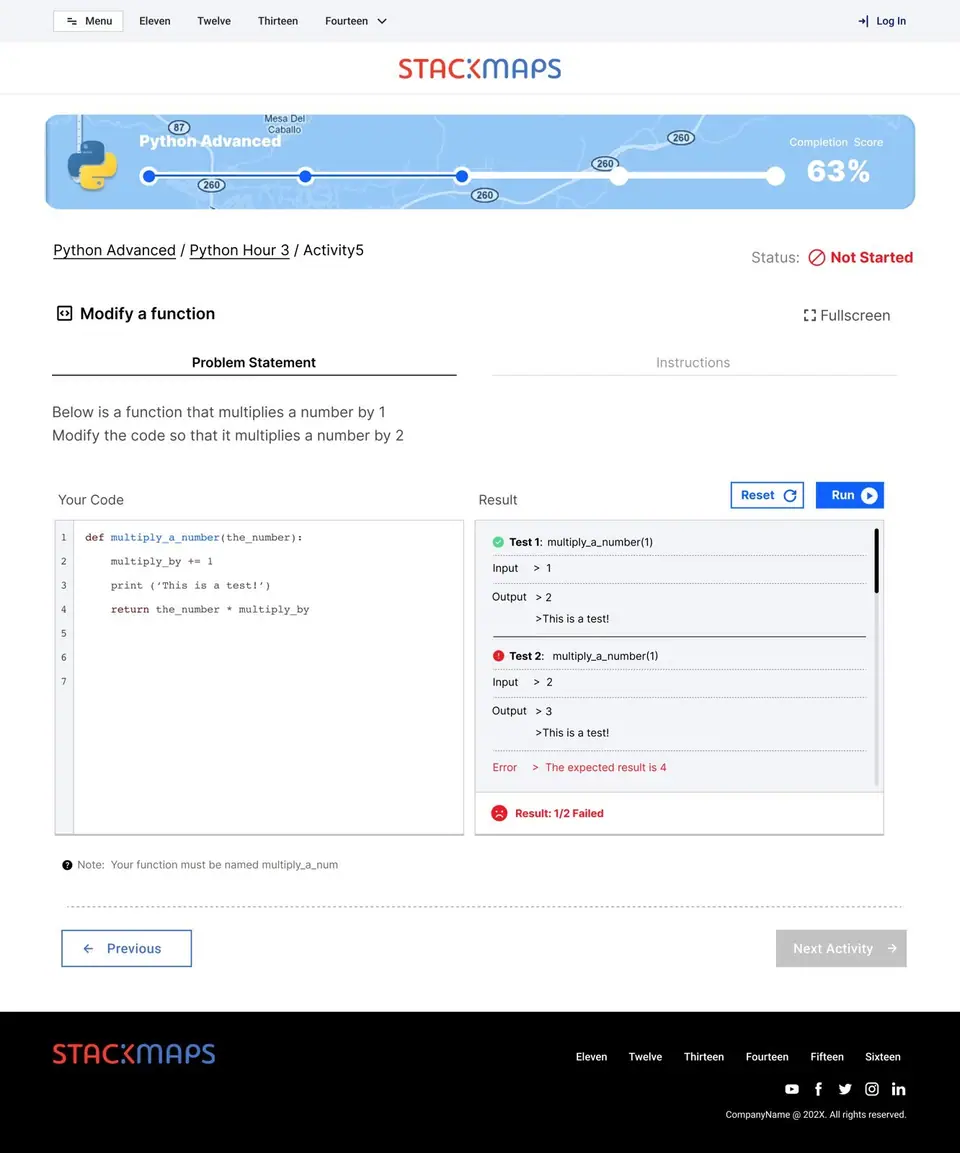Click the Test 2 multiply_a_number(1) heading
The height and width of the screenshot is (1153, 960).
584,656
